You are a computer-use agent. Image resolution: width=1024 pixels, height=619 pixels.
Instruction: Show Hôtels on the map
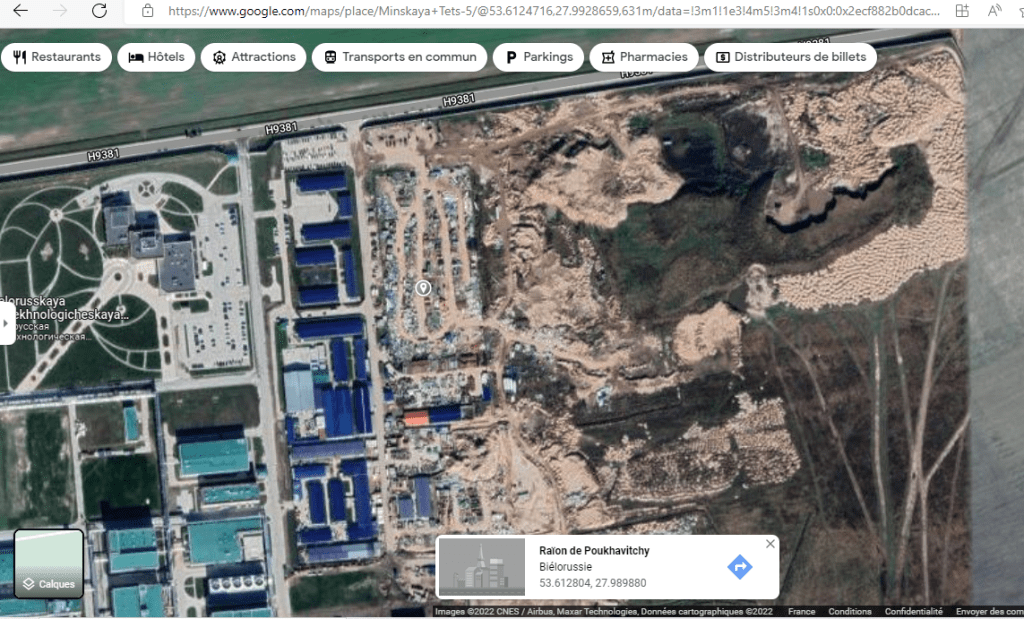tap(156, 57)
